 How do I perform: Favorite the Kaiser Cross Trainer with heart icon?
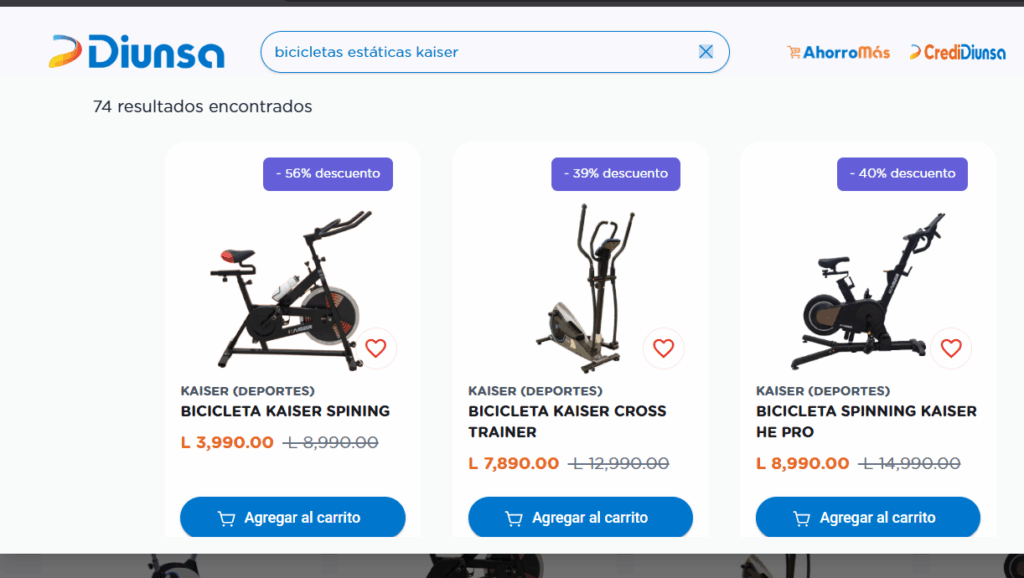(664, 348)
